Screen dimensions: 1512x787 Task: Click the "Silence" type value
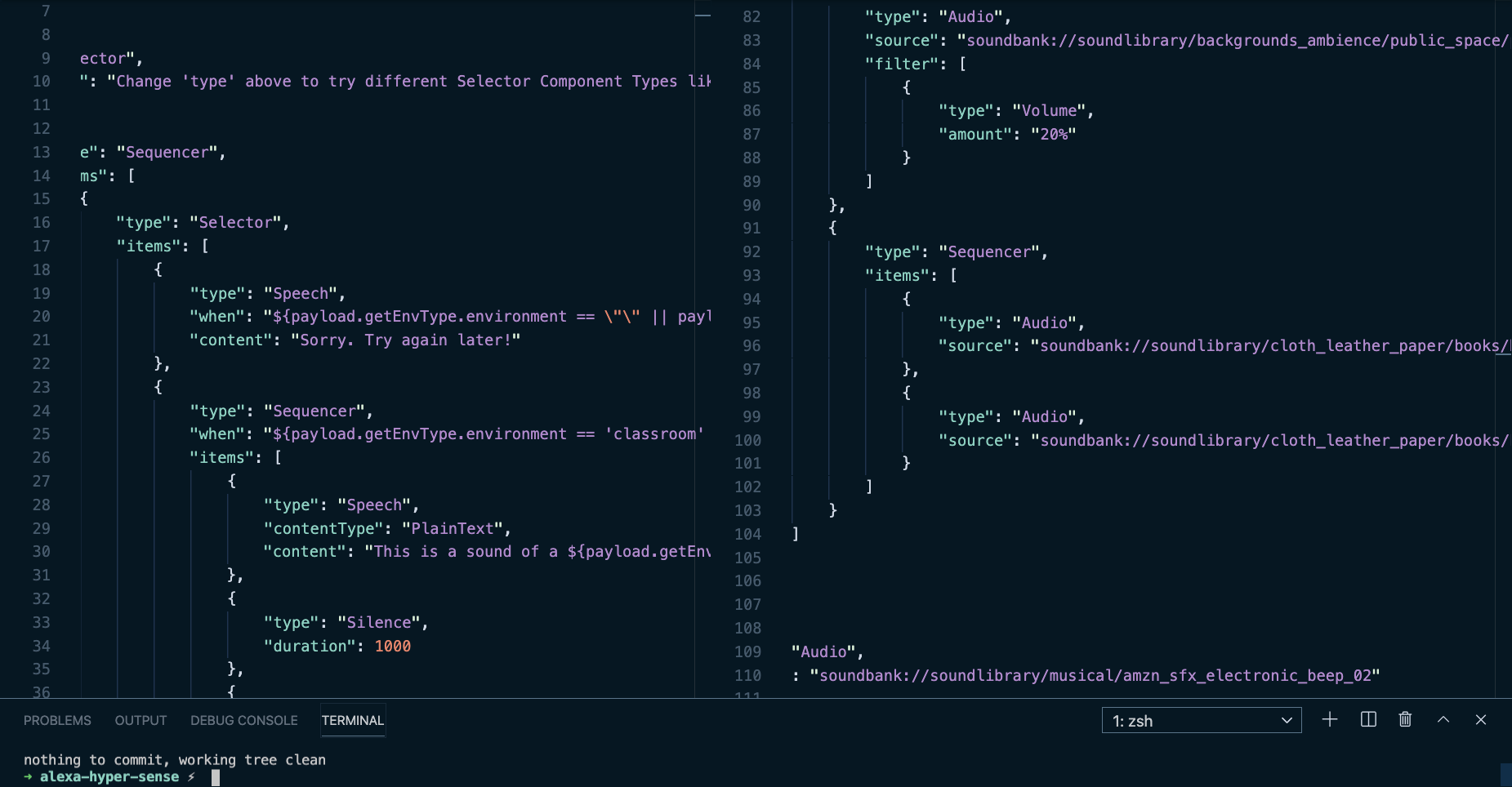click(379, 622)
